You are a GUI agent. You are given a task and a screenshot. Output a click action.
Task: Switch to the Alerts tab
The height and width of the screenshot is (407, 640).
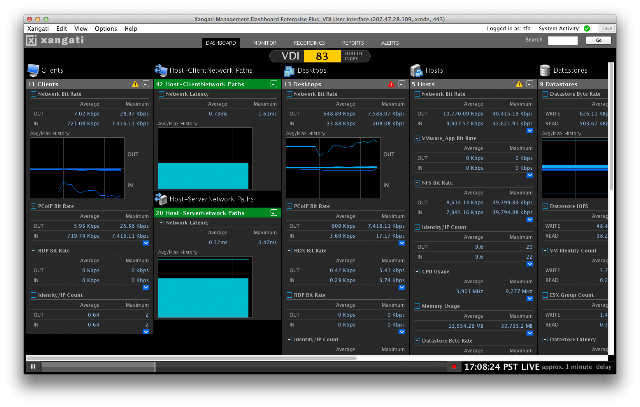[390, 43]
